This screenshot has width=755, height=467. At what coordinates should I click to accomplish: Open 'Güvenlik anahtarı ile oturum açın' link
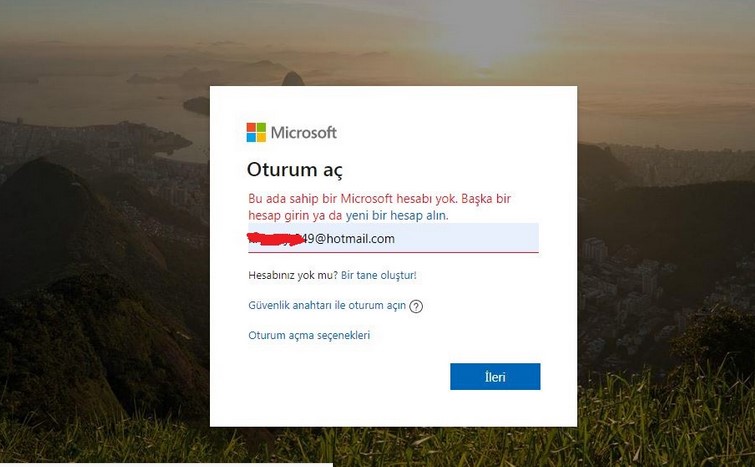tap(327, 305)
